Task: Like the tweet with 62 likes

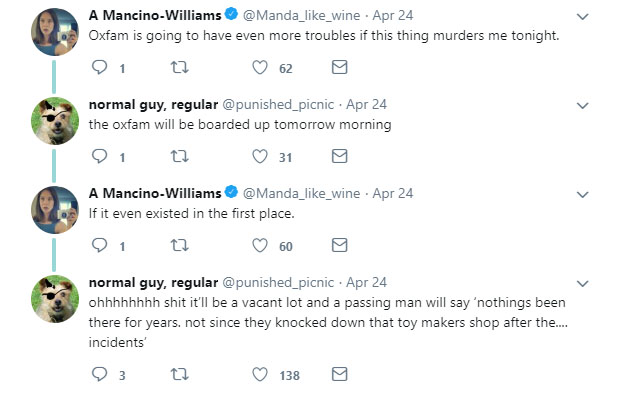Action: (x=261, y=68)
